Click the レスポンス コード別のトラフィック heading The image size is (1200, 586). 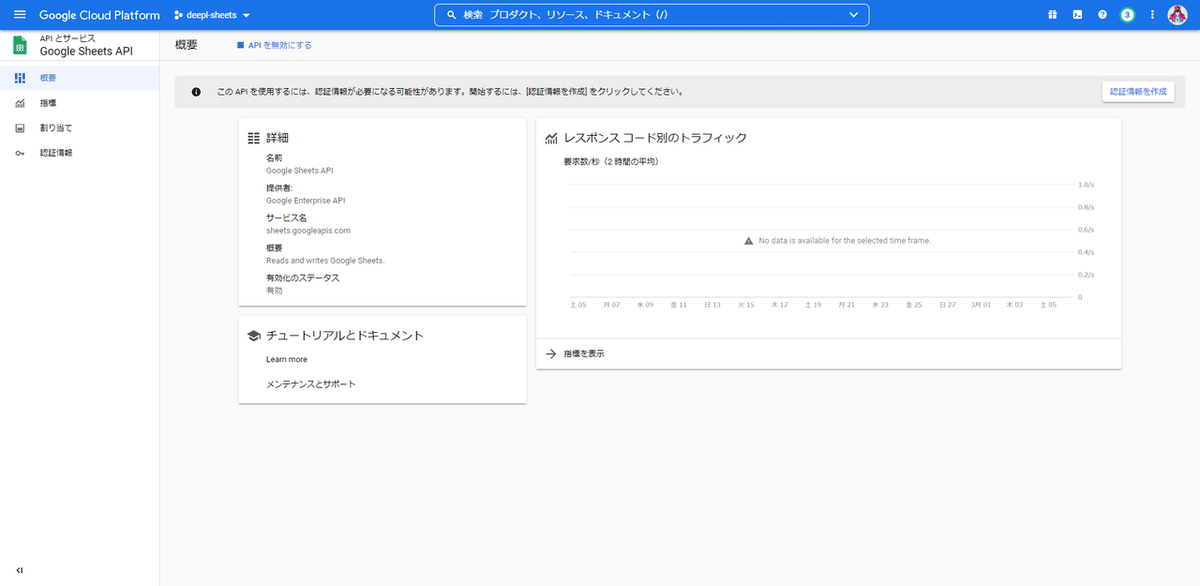pos(655,138)
